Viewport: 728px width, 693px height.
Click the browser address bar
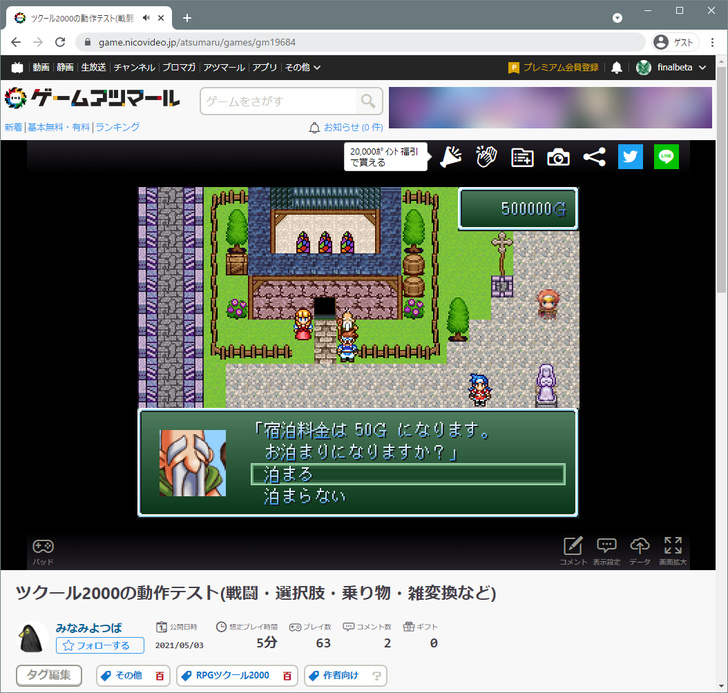[x=360, y=42]
